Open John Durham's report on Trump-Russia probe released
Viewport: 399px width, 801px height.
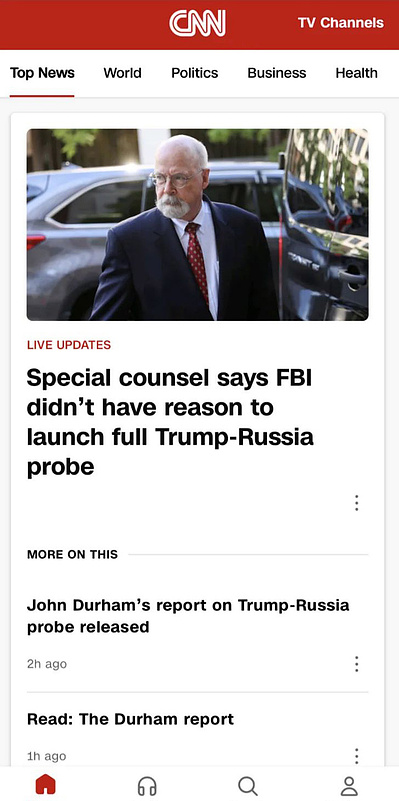(188, 616)
